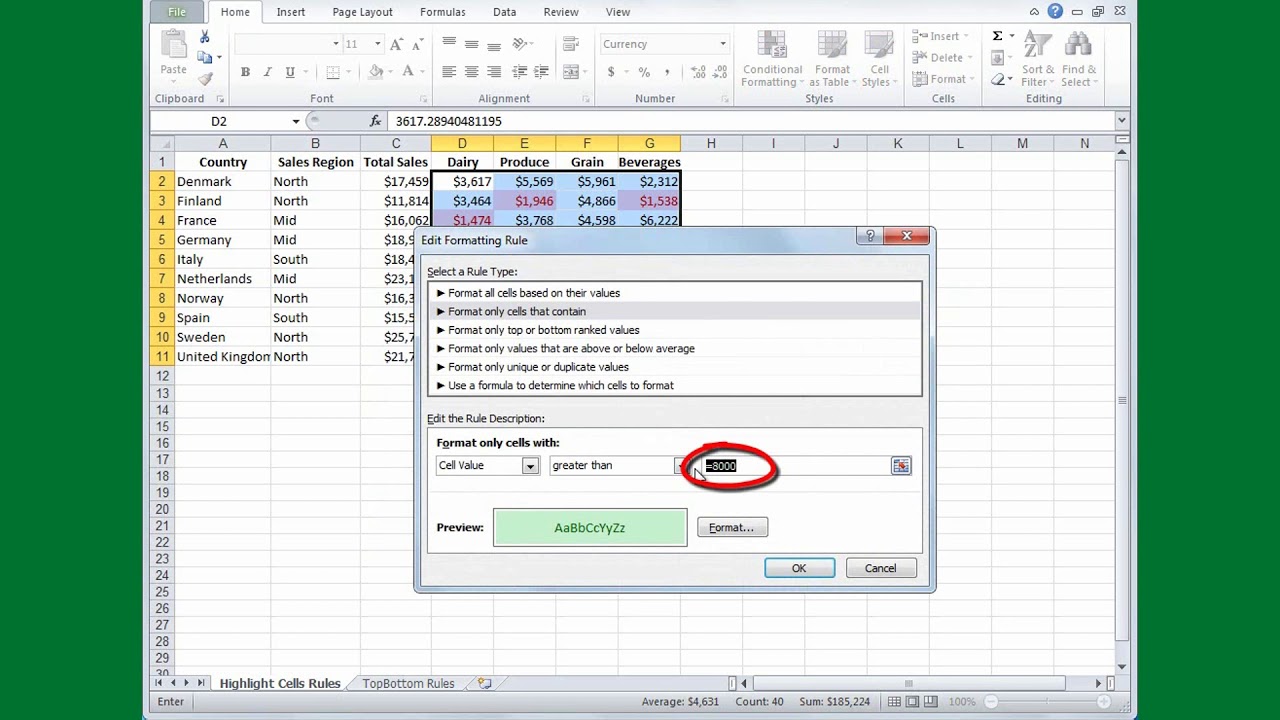Open the Cell Value dropdown
Viewport: 1280px width, 720px height.
pyautogui.click(x=529, y=466)
